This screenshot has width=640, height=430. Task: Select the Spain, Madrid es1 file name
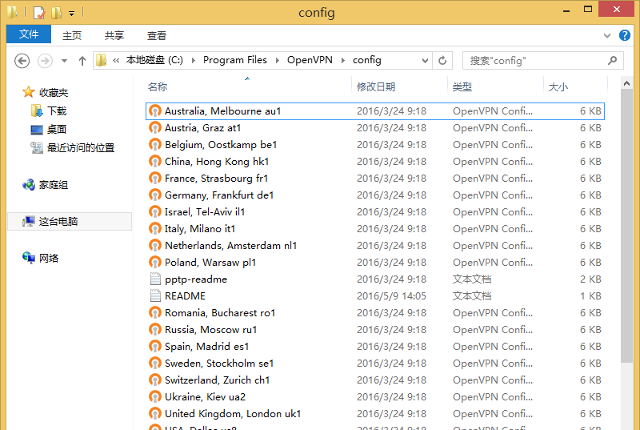tap(207, 346)
